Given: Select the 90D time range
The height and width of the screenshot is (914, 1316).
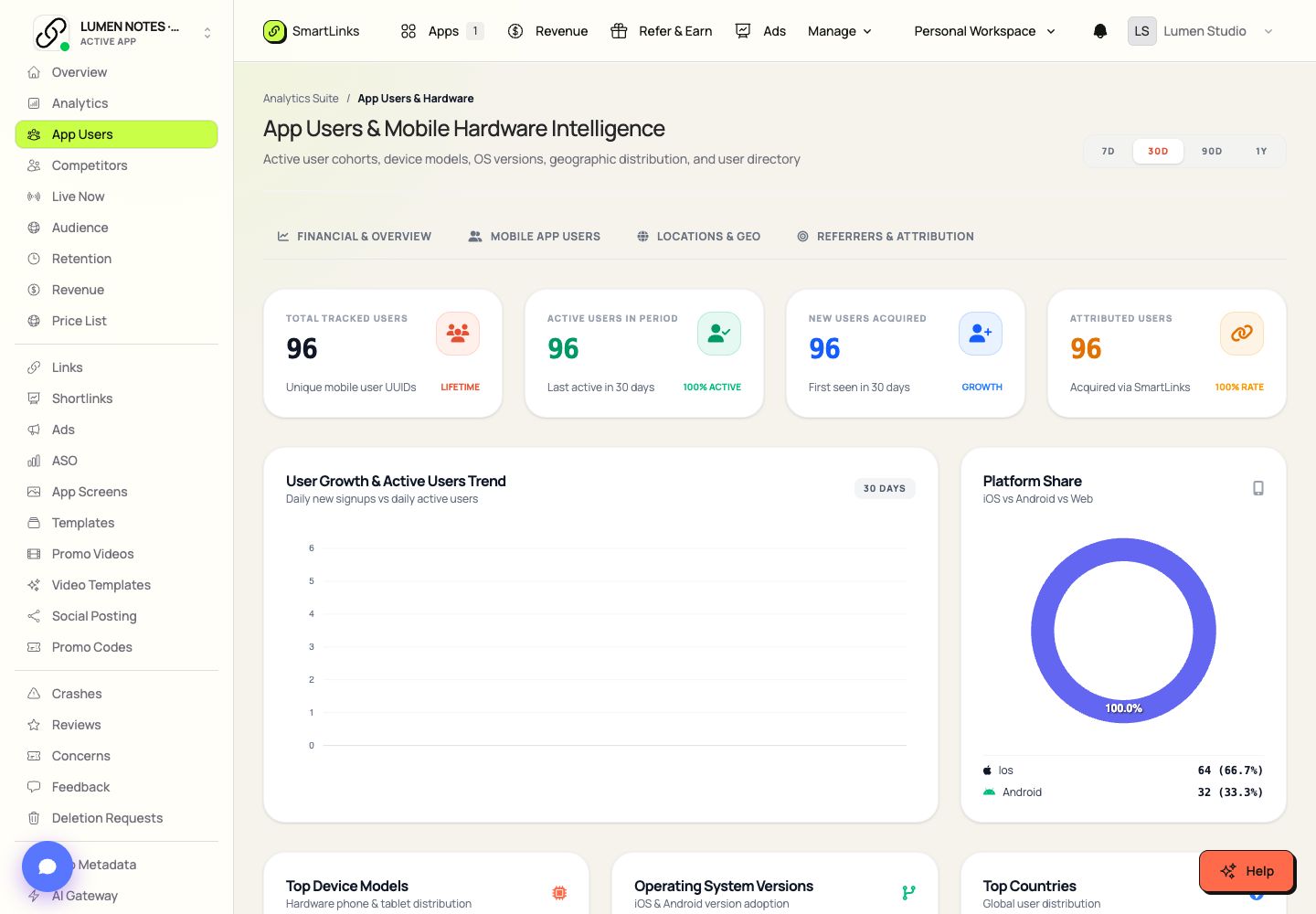Looking at the screenshot, I should (1212, 151).
